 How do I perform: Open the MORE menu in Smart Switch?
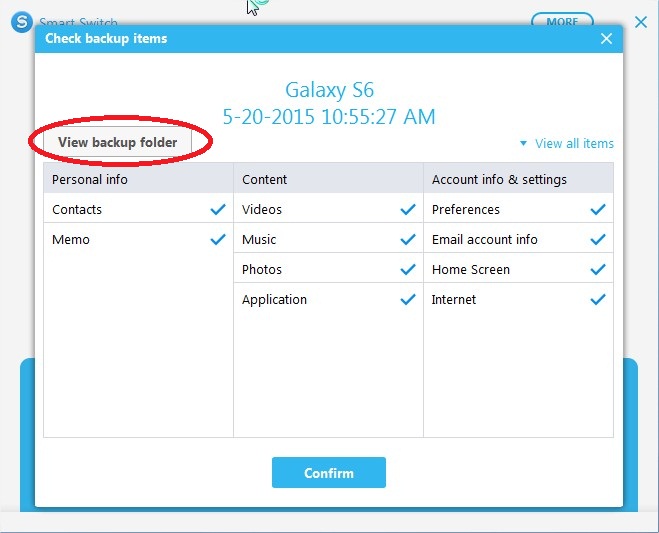562,20
